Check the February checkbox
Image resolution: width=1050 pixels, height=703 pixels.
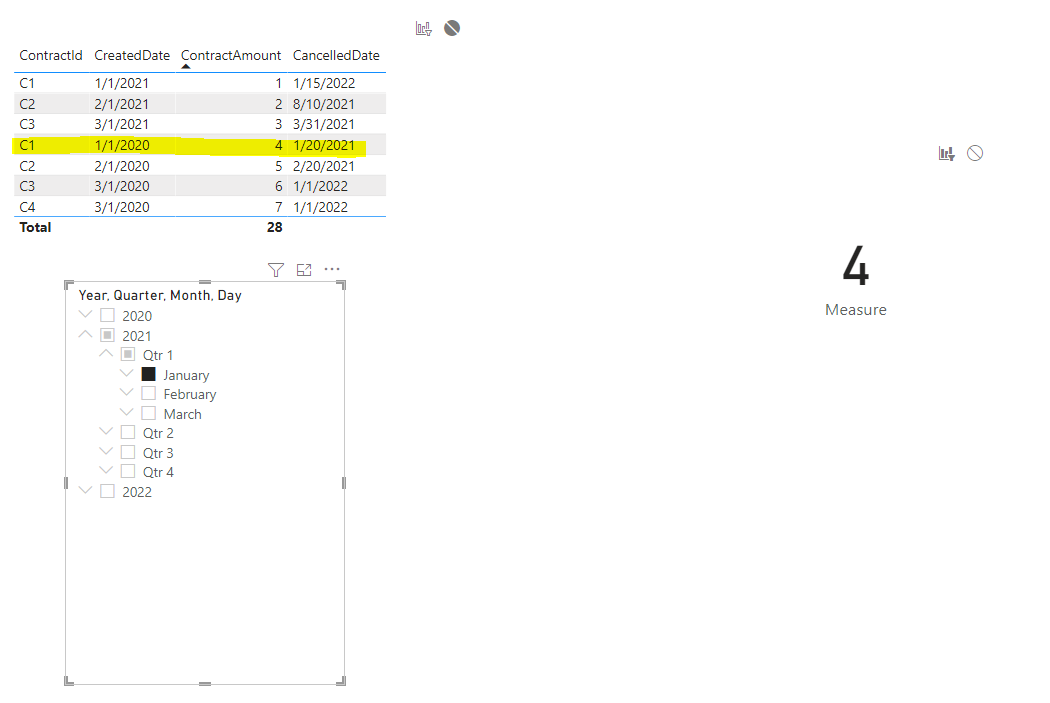pos(149,393)
